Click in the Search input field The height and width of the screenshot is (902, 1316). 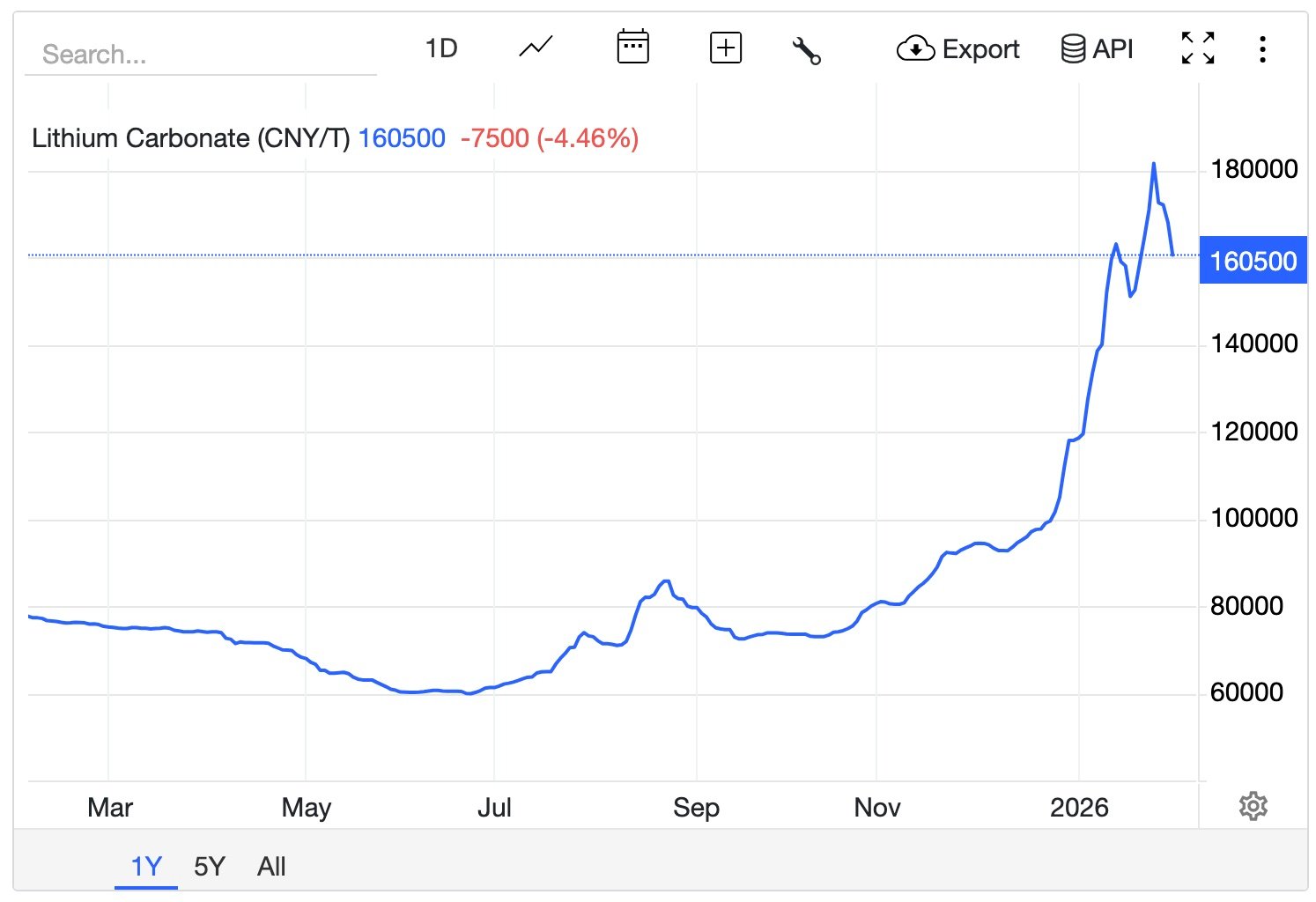[201, 55]
